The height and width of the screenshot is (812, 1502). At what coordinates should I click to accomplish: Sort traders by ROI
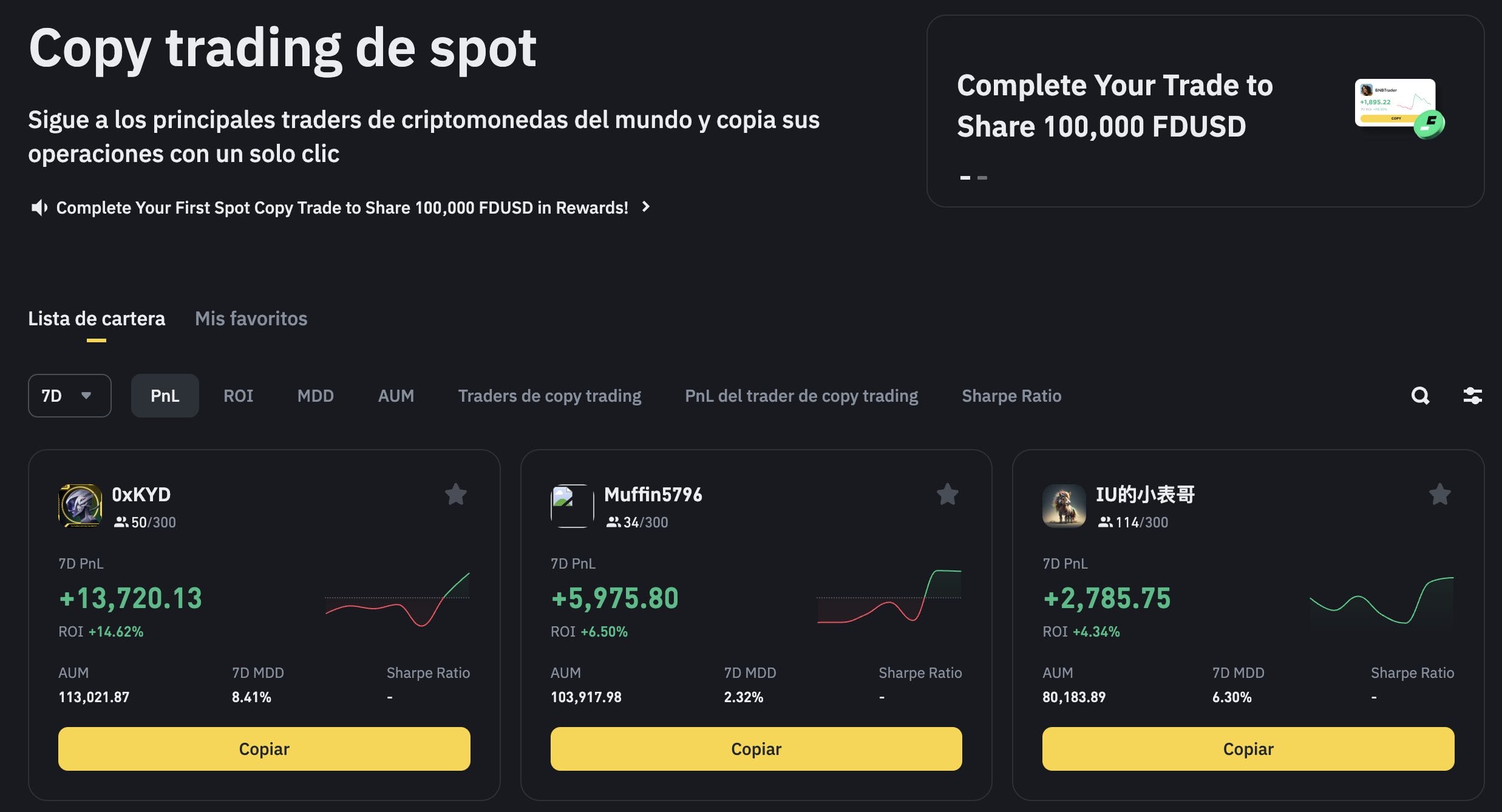(238, 396)
